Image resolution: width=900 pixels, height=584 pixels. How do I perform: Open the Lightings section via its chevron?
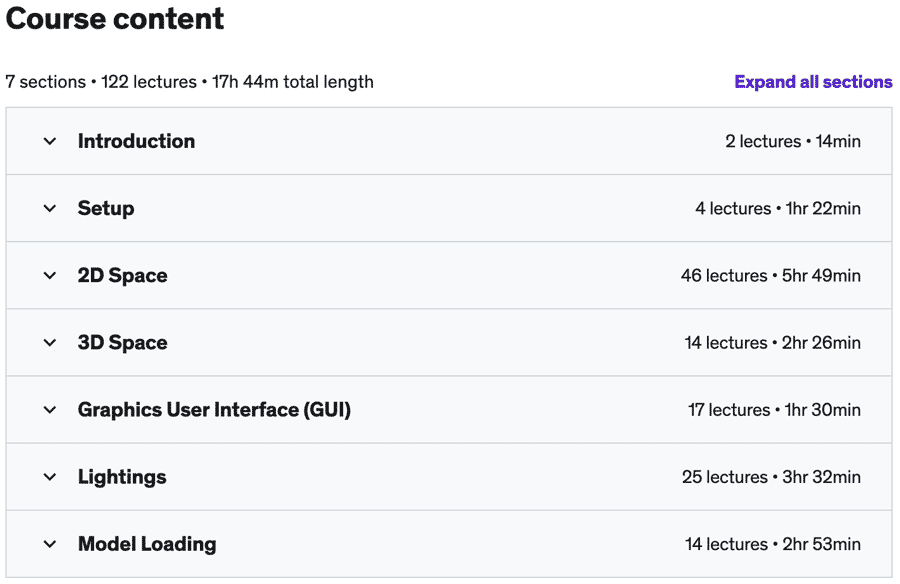[x=50, y=477]
